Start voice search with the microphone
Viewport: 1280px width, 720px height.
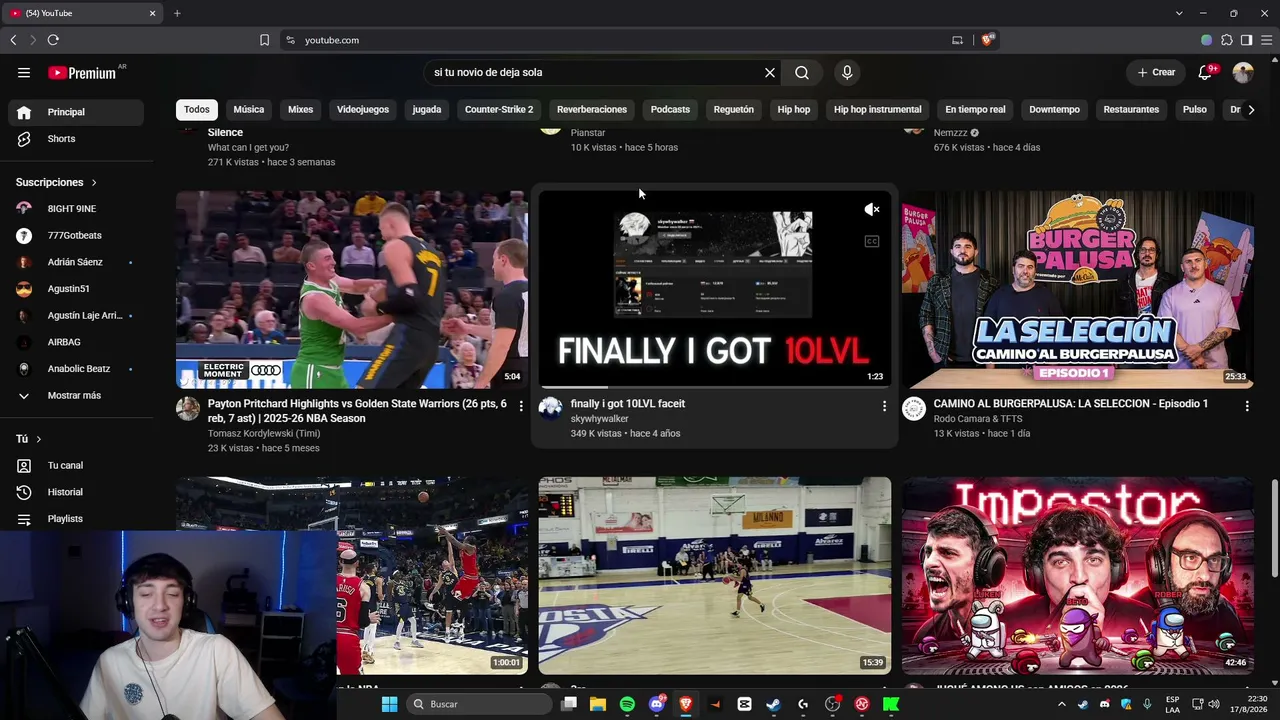click(x=847, y=72)
